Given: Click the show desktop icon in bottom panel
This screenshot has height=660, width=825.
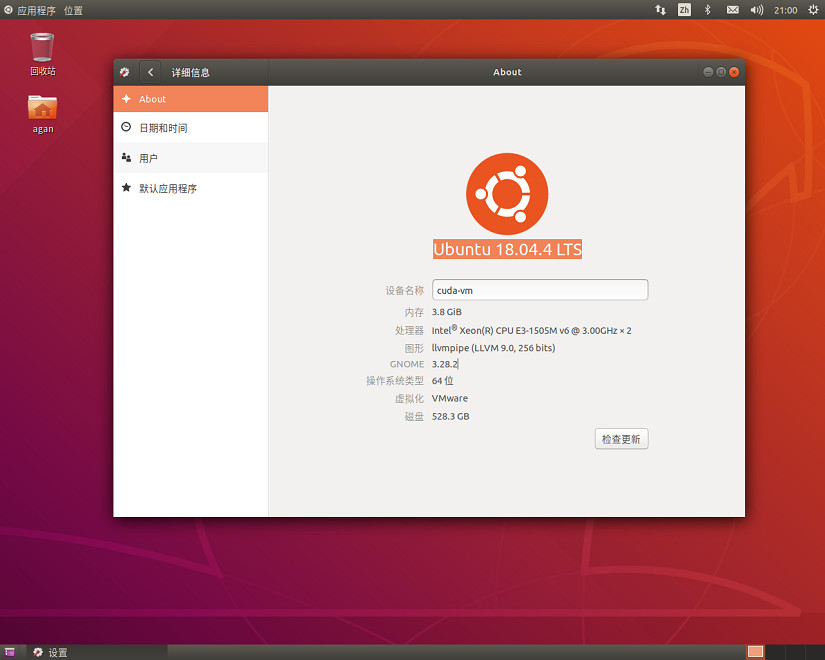Looking at the screenshot, I should pyautogui.click(x=9, y=652).
